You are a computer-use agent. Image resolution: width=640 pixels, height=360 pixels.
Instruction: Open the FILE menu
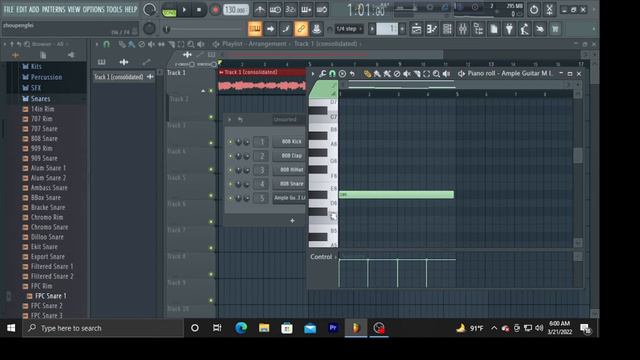click(8, 9)
